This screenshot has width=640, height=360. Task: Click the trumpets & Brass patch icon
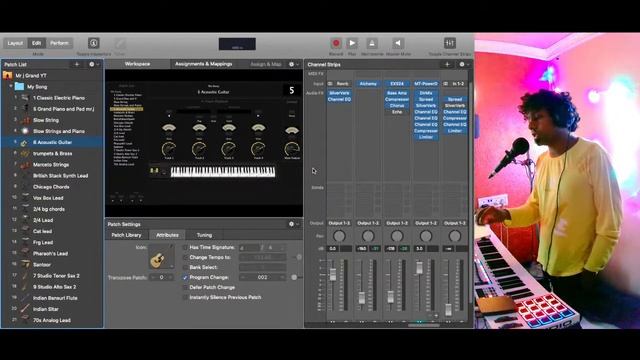coord(25,153)
